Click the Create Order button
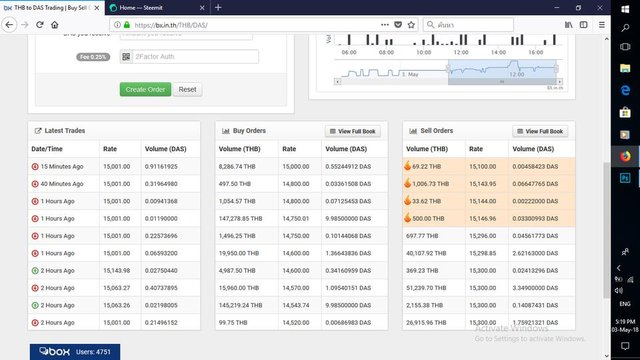 click(145, 89)
